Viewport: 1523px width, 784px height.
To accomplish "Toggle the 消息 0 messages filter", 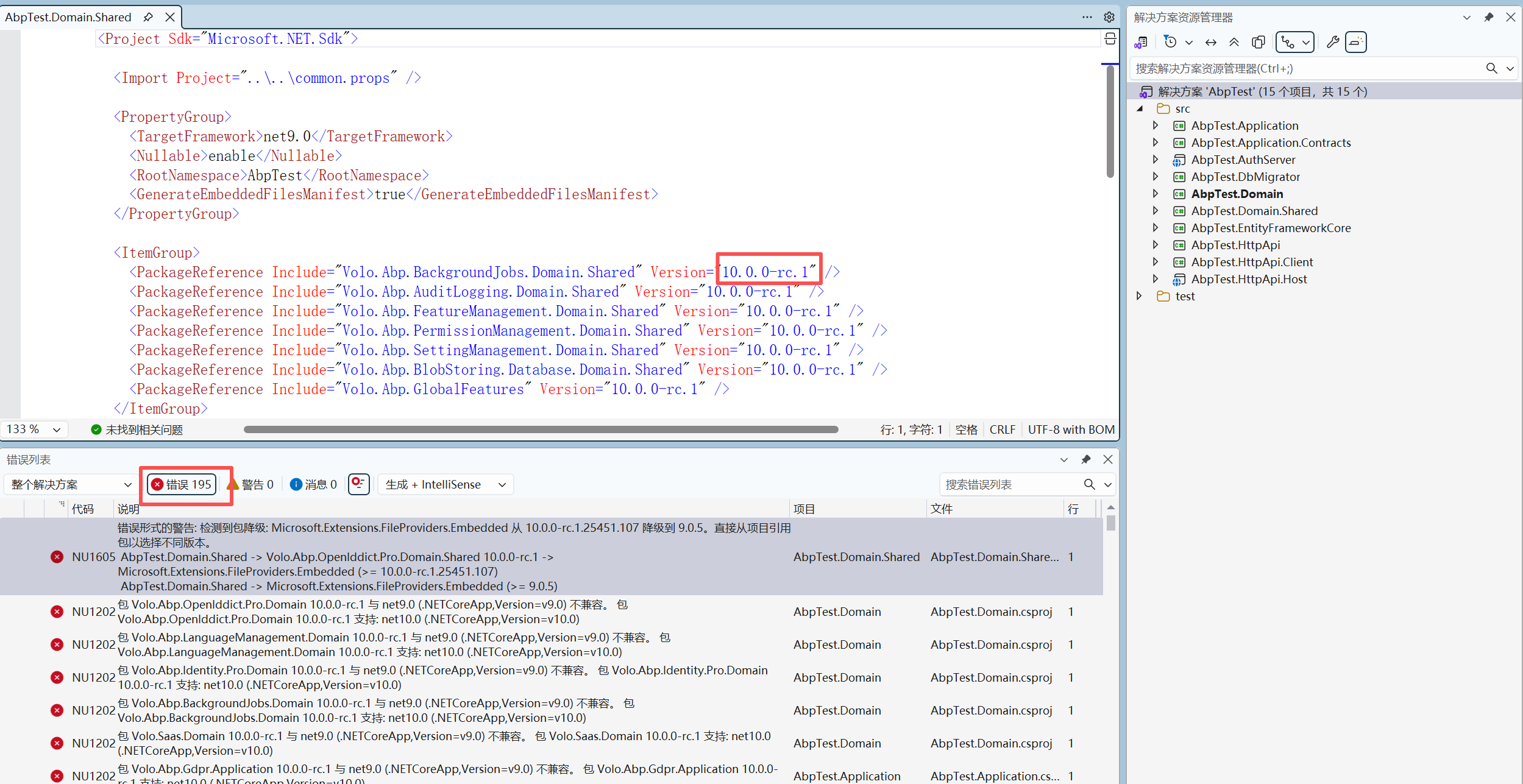I will click(x=314, y=484).
